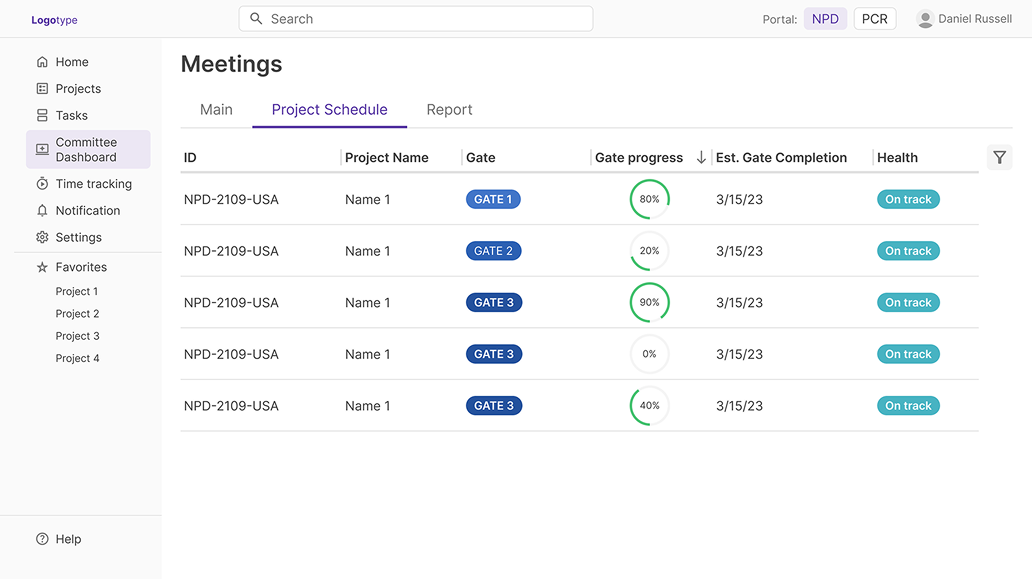
Task: Sort by Gate progress arrow
Action: [x=701, y=157]
